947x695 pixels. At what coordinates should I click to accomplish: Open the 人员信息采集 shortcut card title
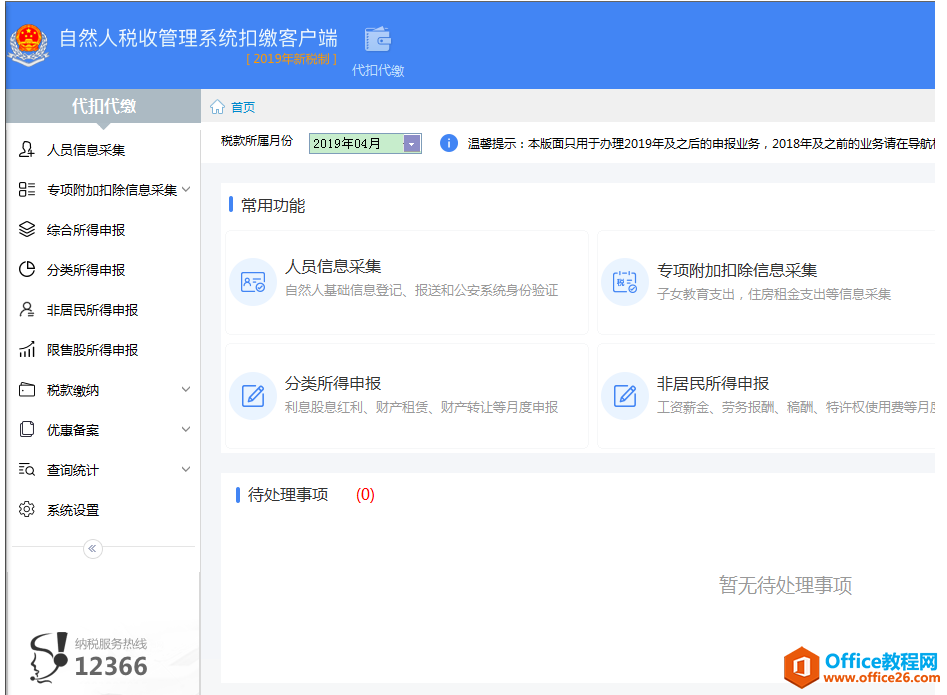(333, 267)
